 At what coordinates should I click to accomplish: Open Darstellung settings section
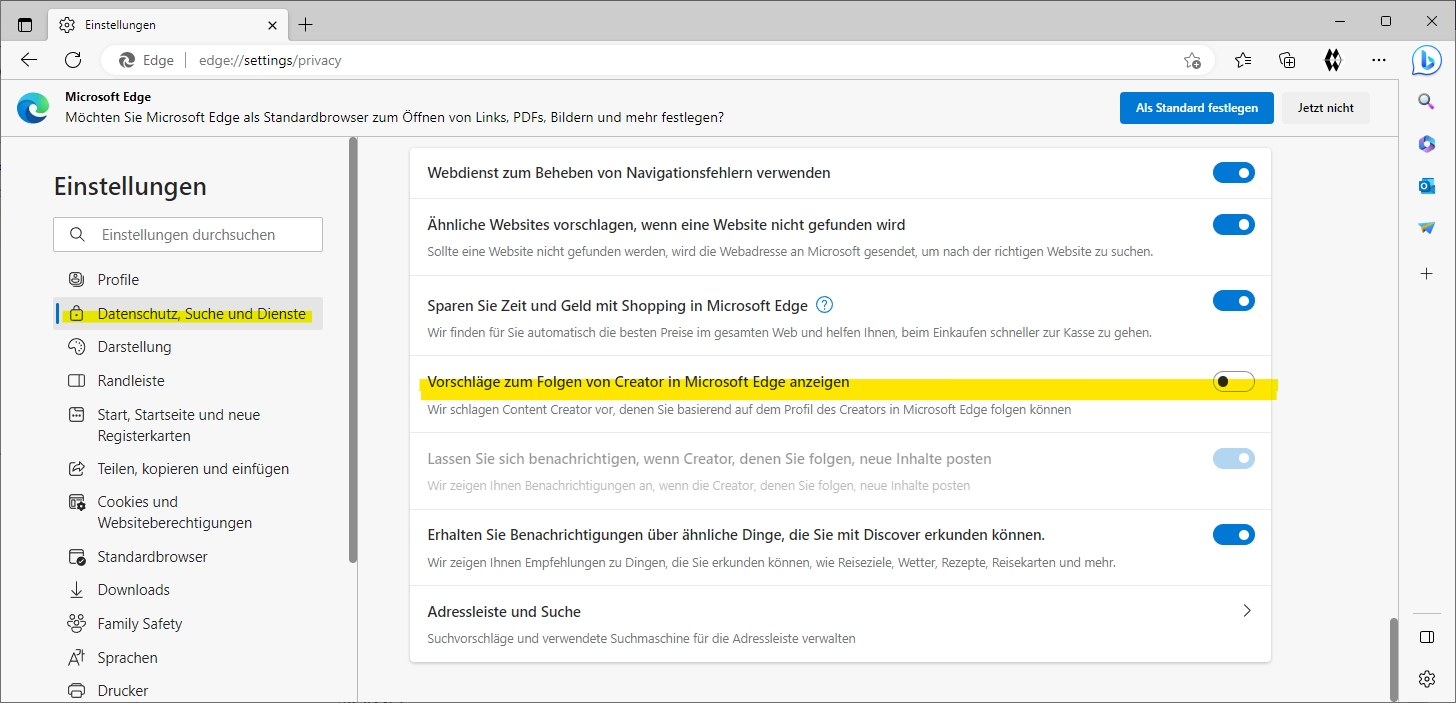tap(189, 347)
